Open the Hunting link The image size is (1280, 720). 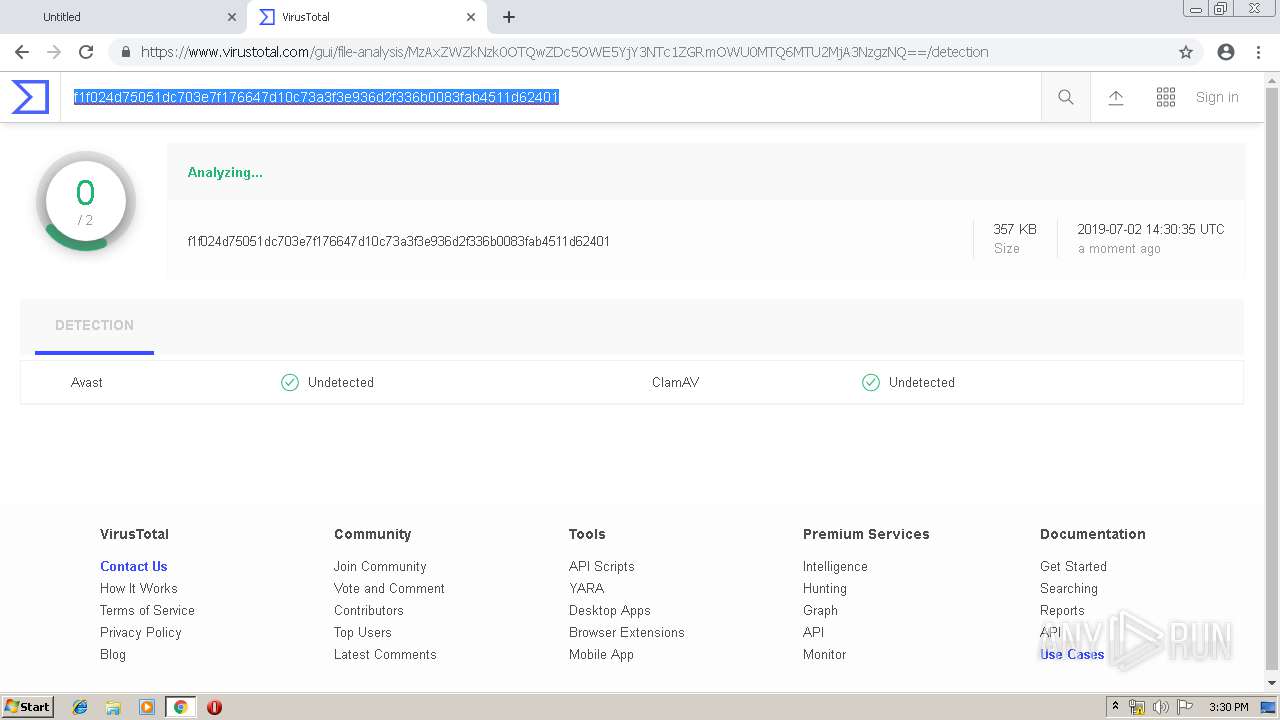[825, 588]
